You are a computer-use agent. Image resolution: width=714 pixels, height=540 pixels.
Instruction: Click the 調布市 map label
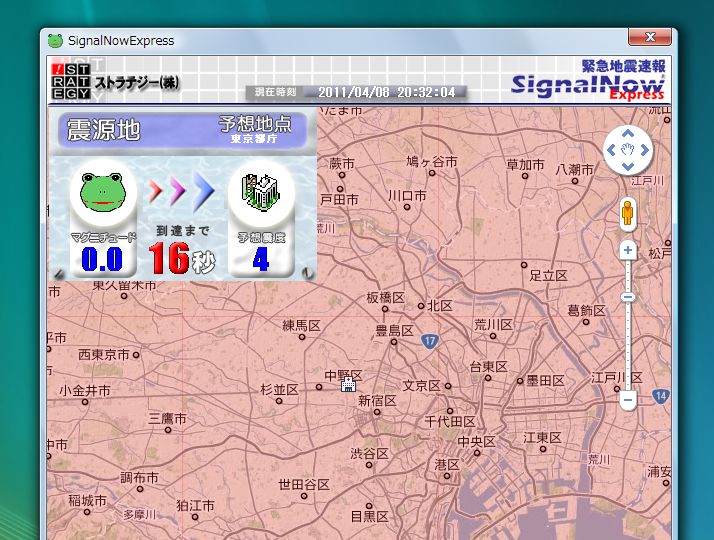[x=139, y=478]
